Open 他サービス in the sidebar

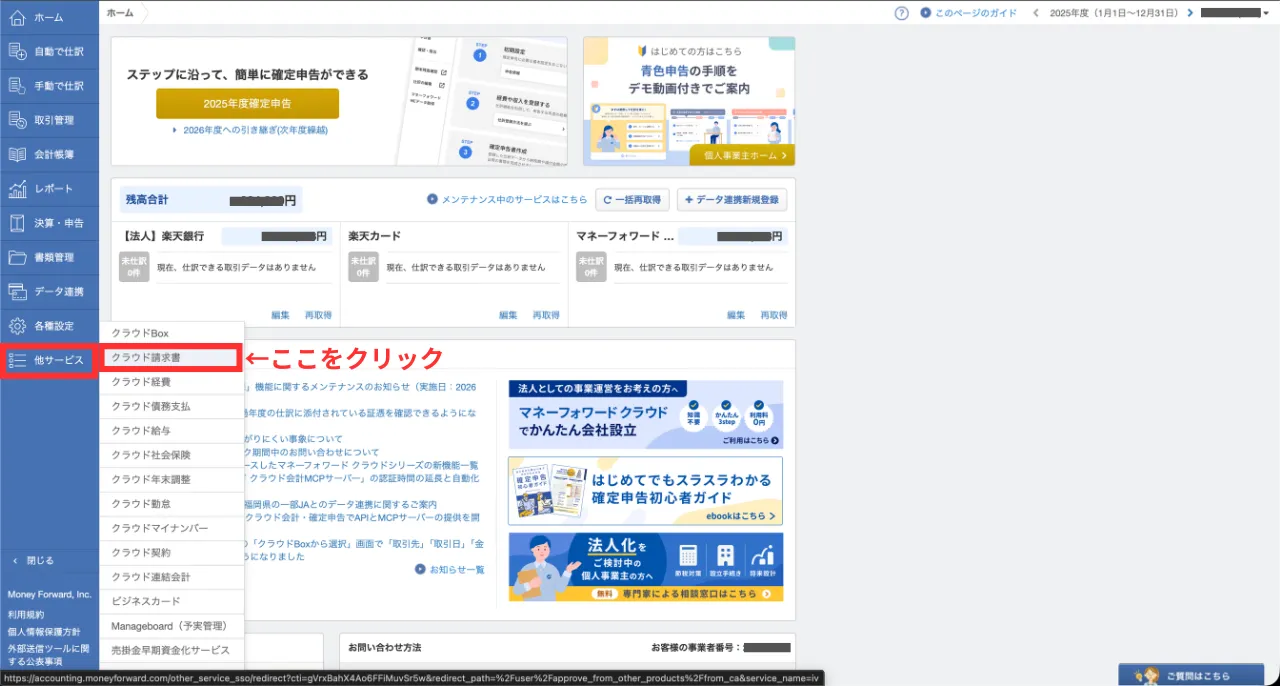tap(49, 360)
